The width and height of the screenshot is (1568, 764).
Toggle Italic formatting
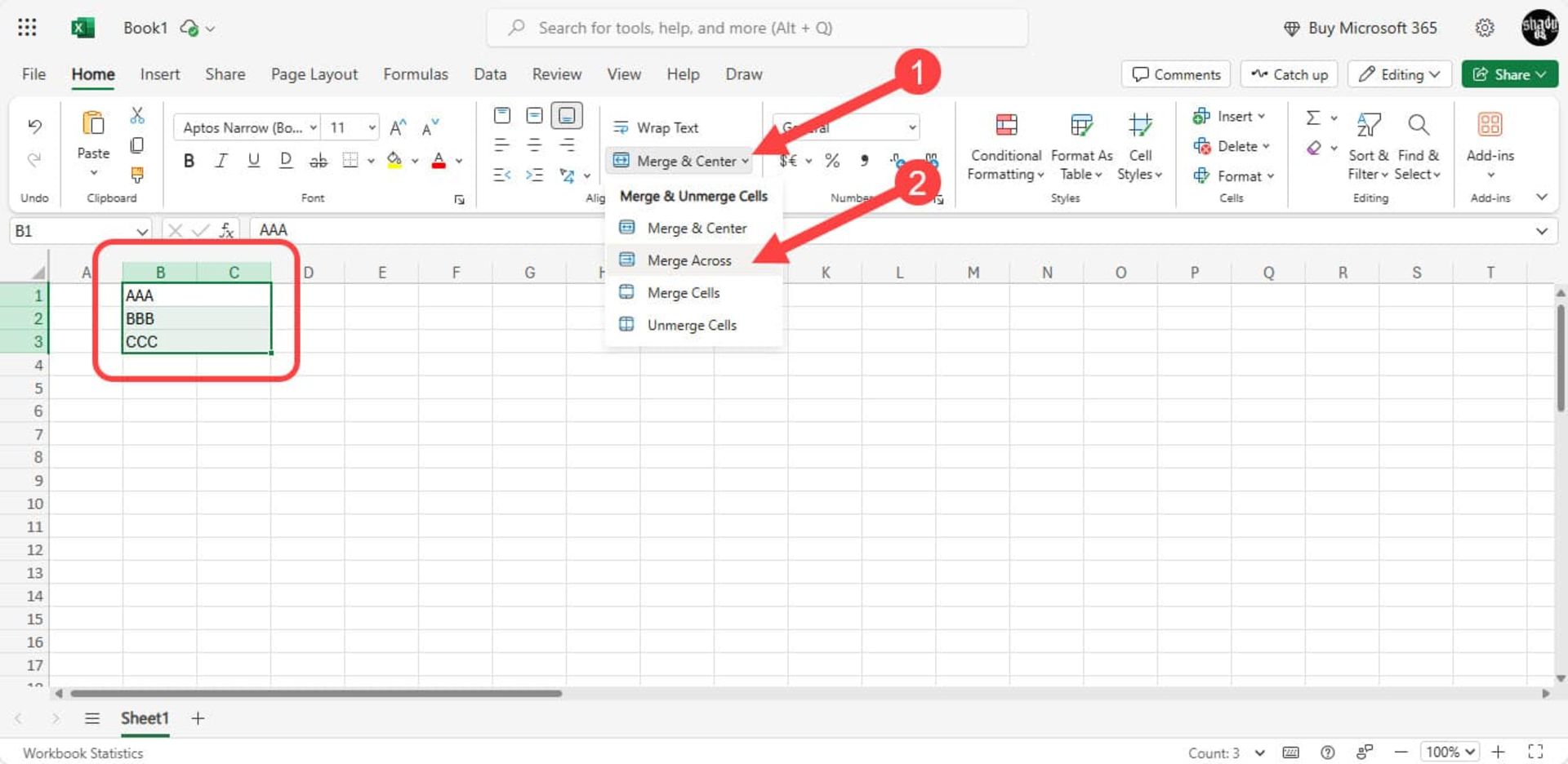tap(221, 161)
